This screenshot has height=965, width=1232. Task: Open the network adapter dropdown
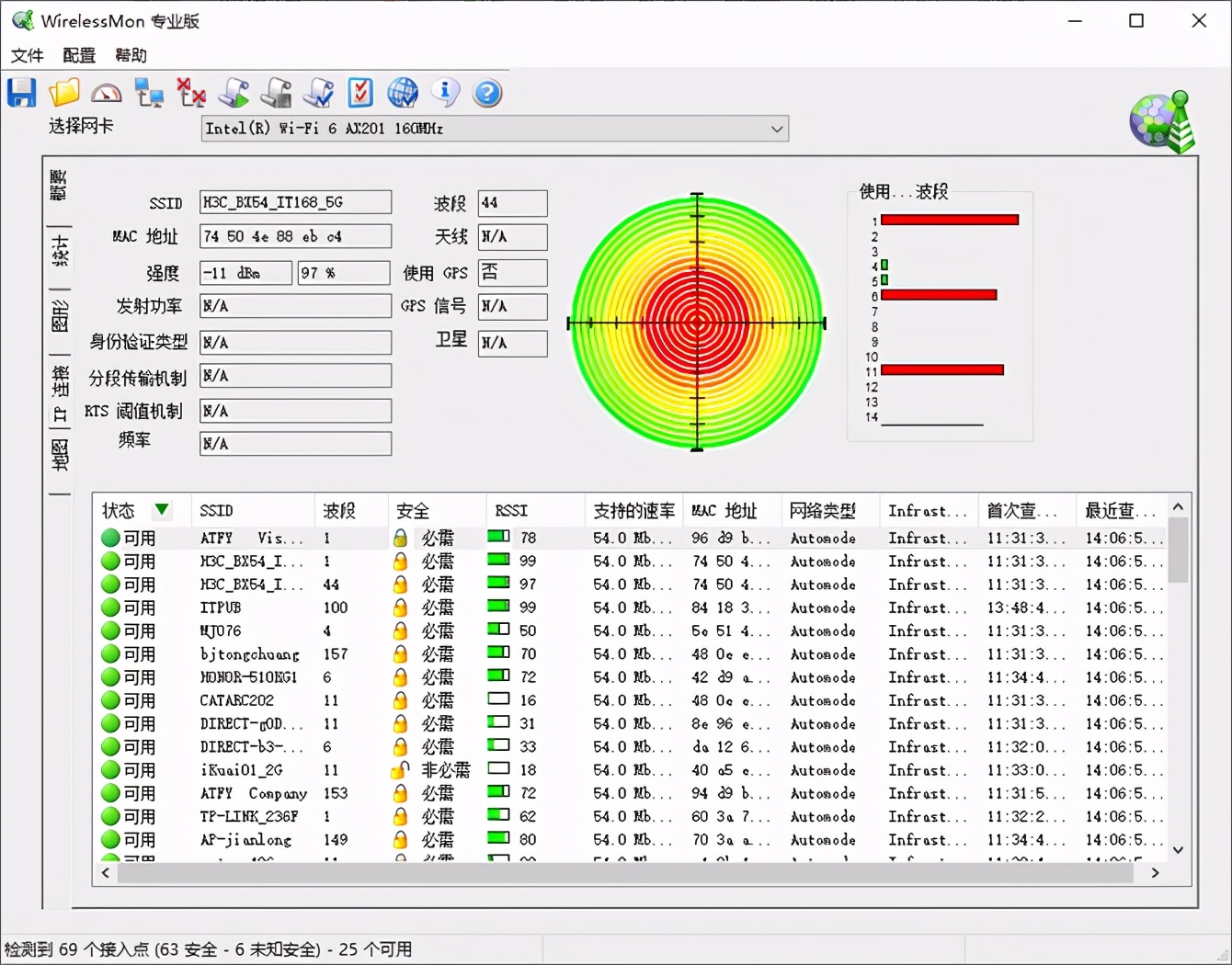[x=777, y=129]
